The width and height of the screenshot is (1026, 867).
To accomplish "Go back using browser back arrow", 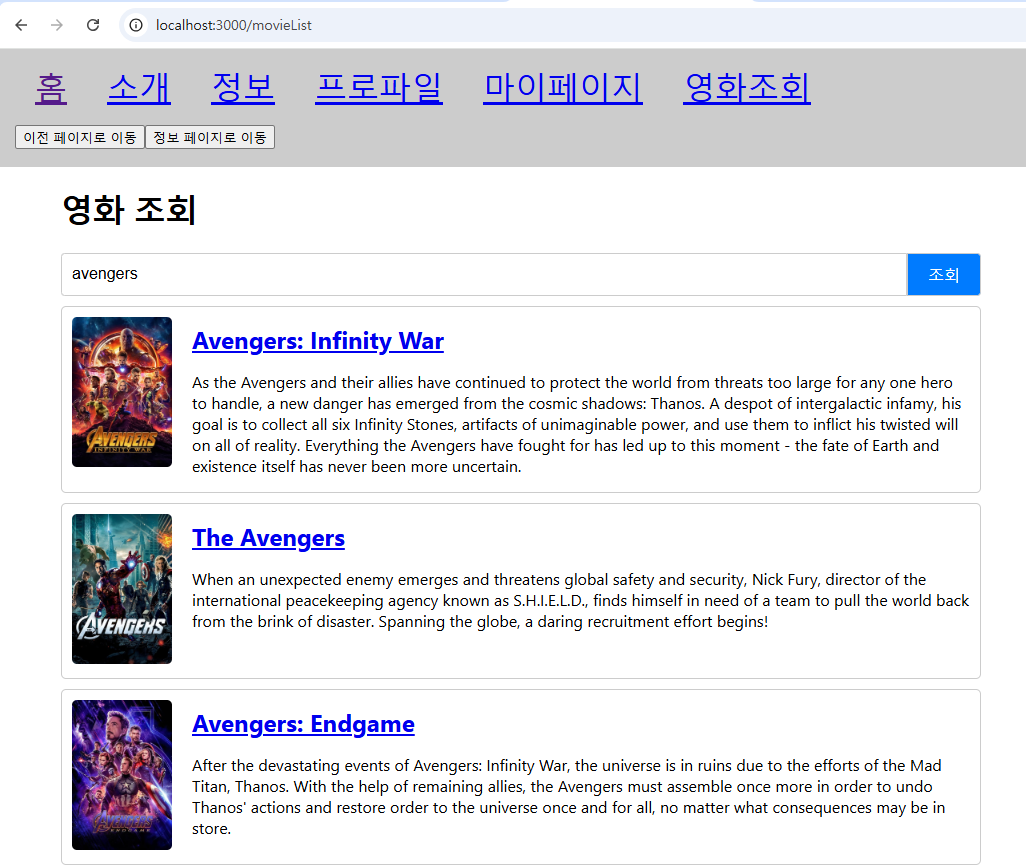I will [21, 25].
